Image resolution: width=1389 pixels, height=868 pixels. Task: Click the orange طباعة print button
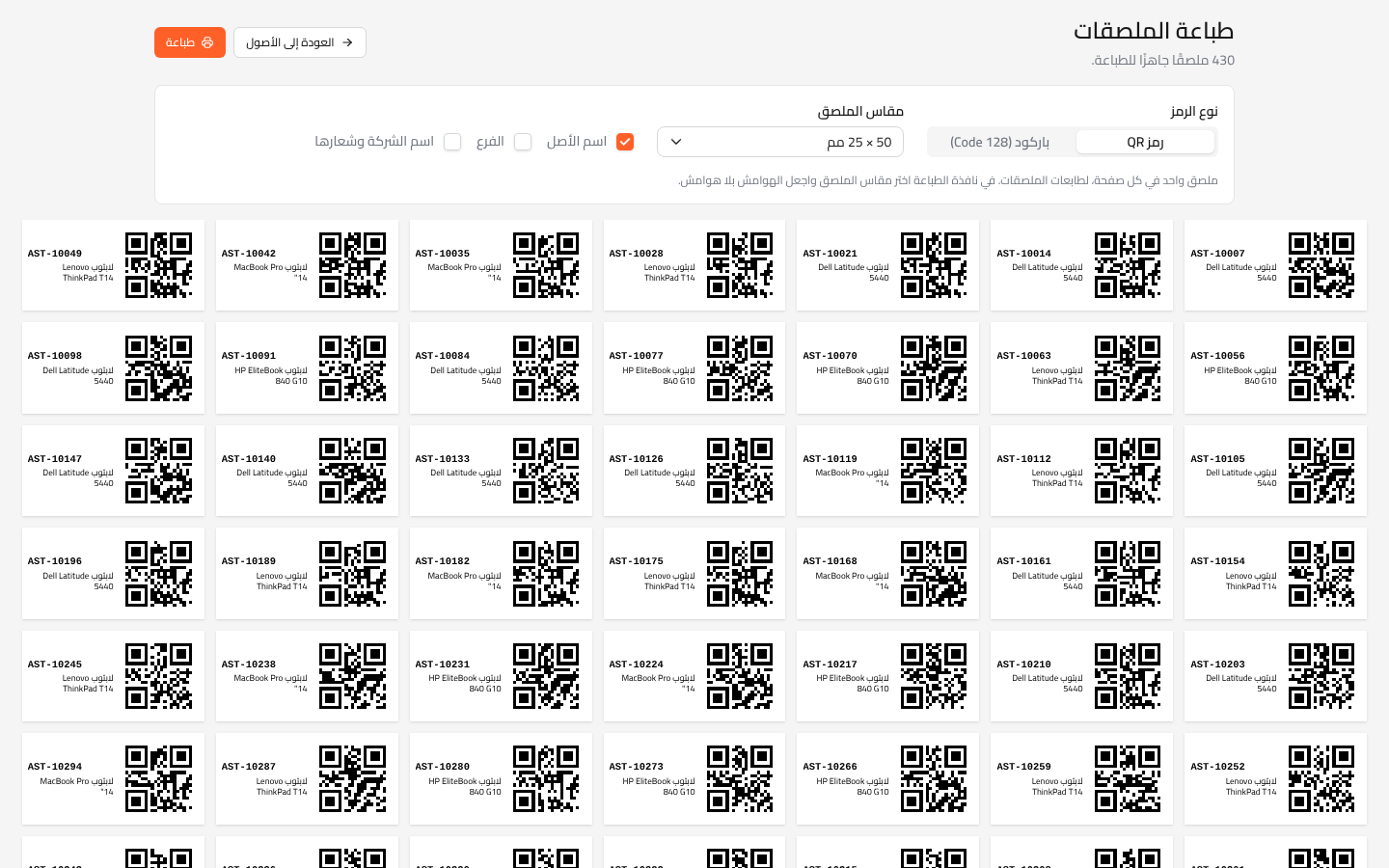tap(190, 42)
